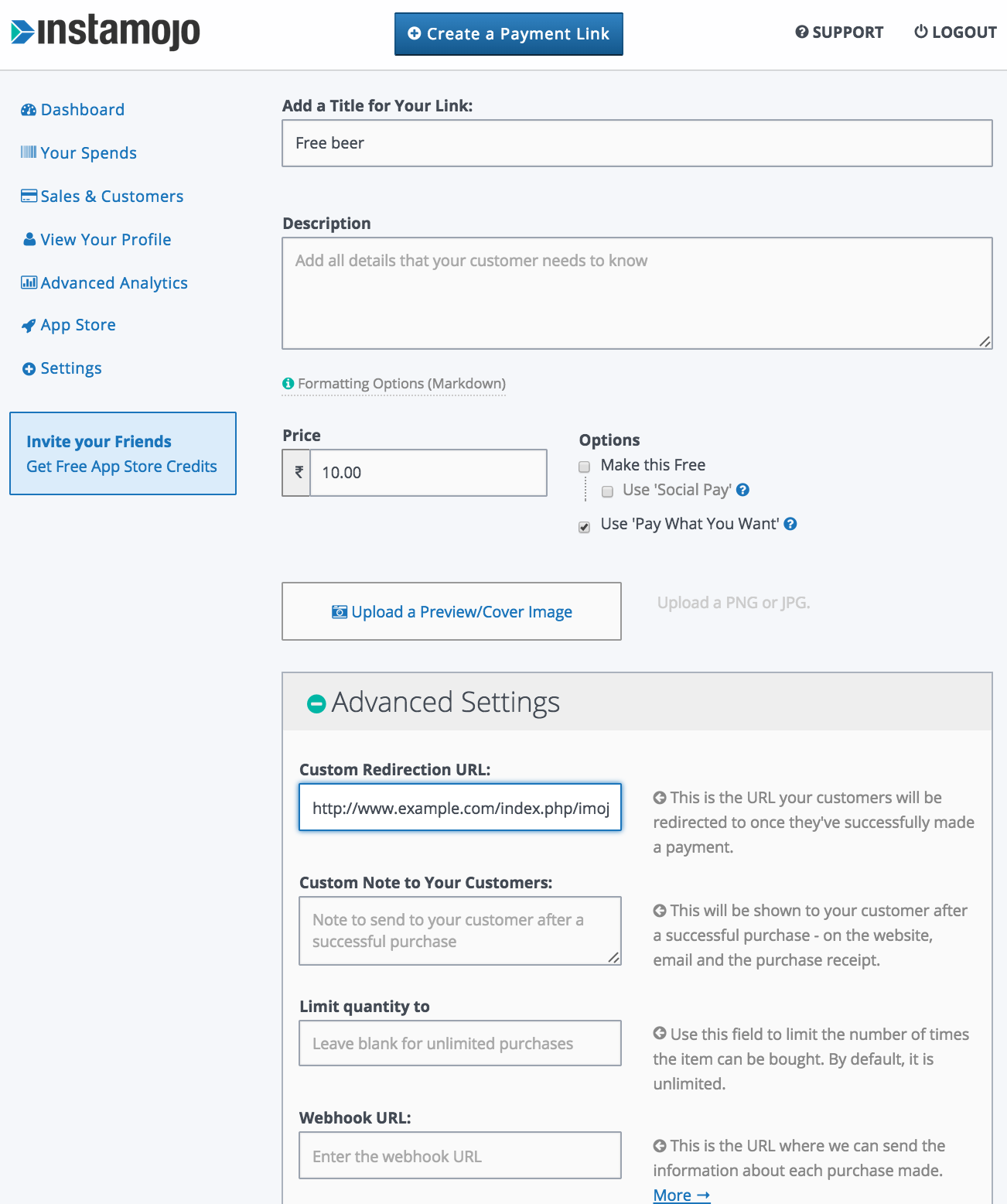
Task: Click the Dashboard gauge icon
Action: tap(29, 110)
